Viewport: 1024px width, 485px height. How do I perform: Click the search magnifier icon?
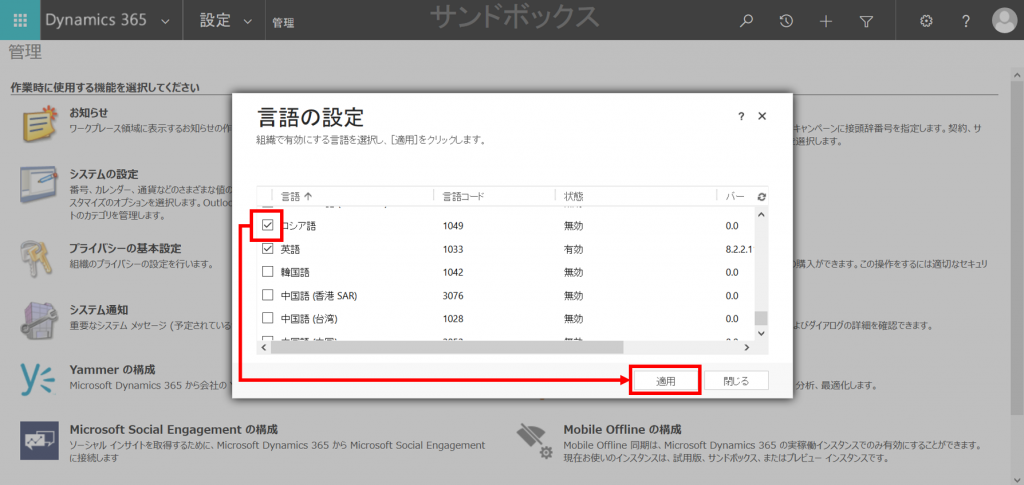(746, 21)
